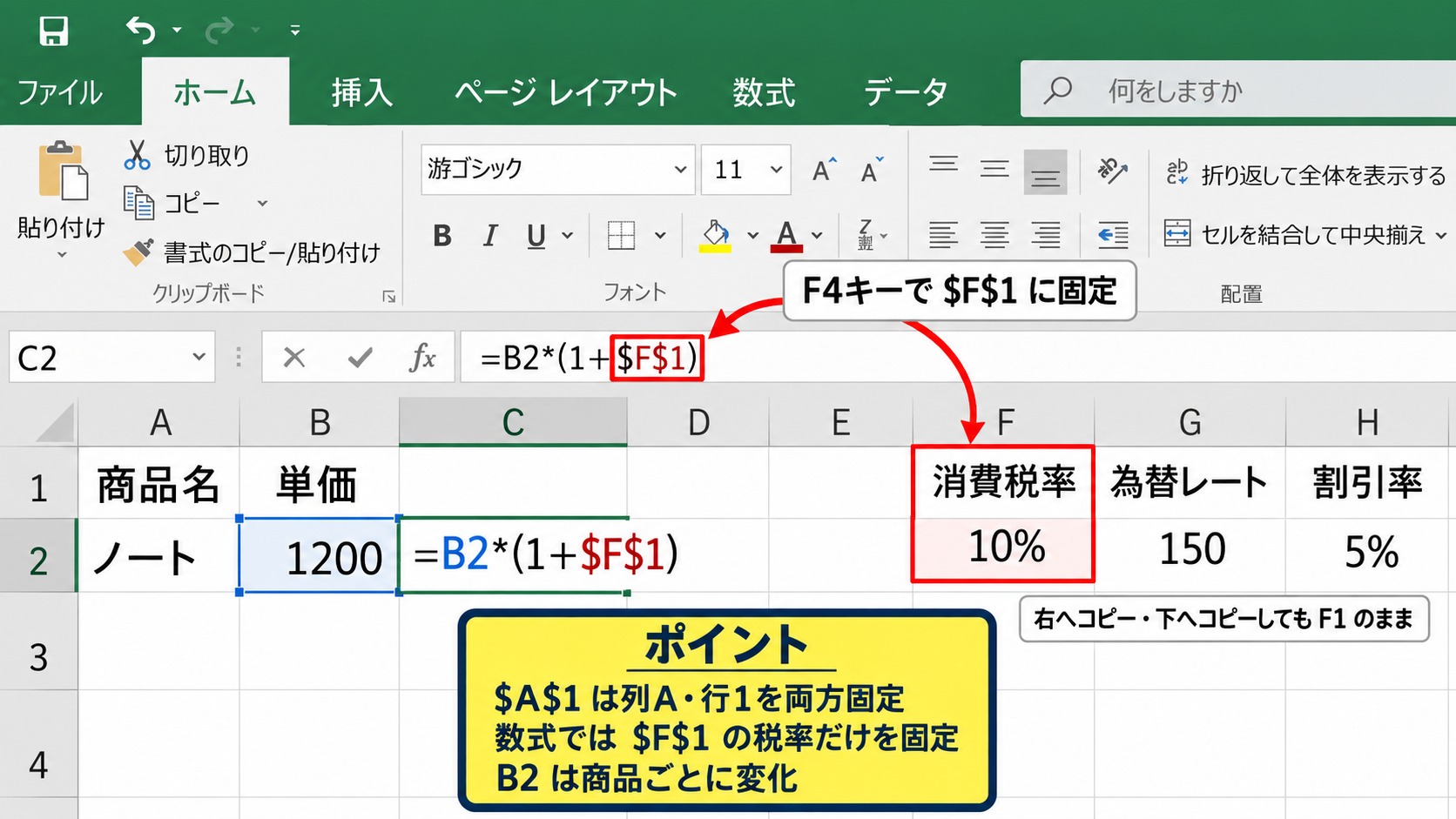Open the Quick Access Toolbar customize arrow
Screen dimensions: 1456x819
coord(295,30)
